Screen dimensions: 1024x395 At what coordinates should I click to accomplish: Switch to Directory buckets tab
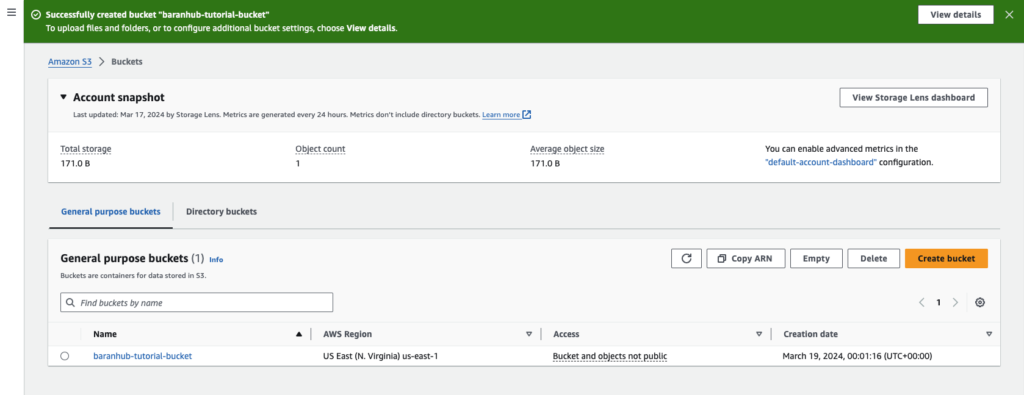coord(221,212)
